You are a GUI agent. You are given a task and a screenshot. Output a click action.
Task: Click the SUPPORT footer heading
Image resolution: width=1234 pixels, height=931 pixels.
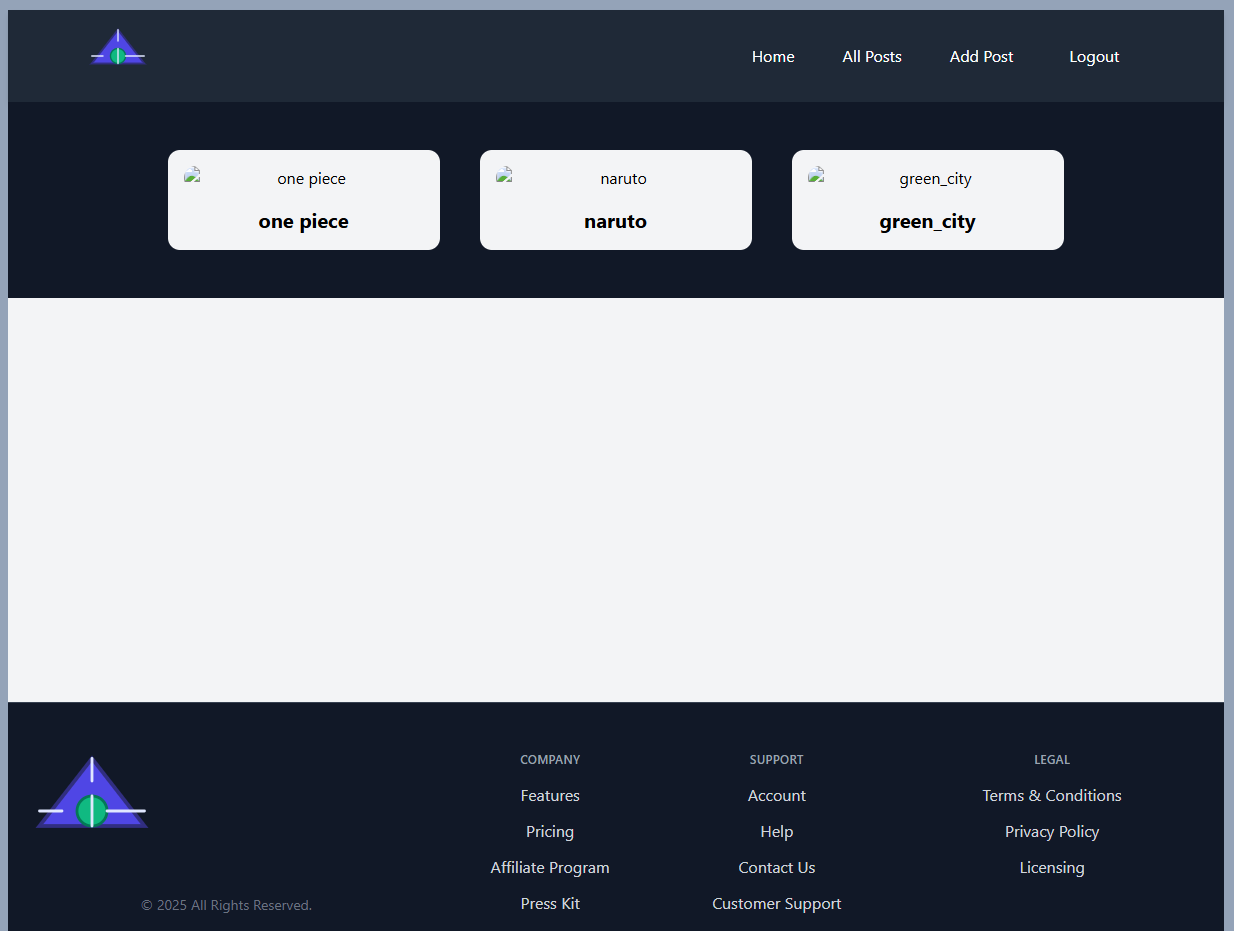click(x=777, y=760)
